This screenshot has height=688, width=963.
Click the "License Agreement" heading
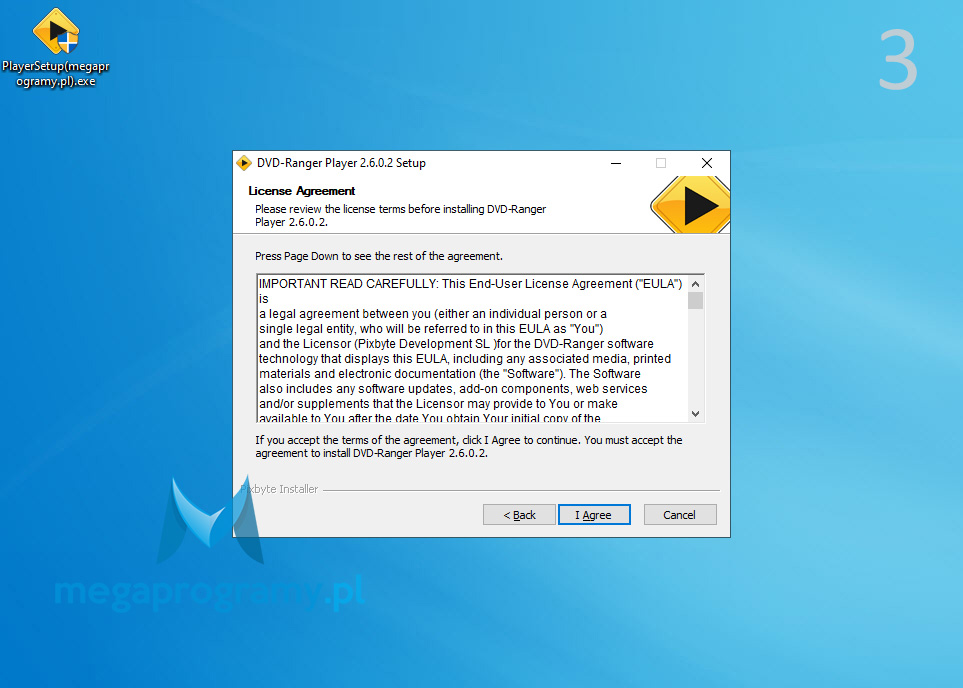tap(302, 191)
